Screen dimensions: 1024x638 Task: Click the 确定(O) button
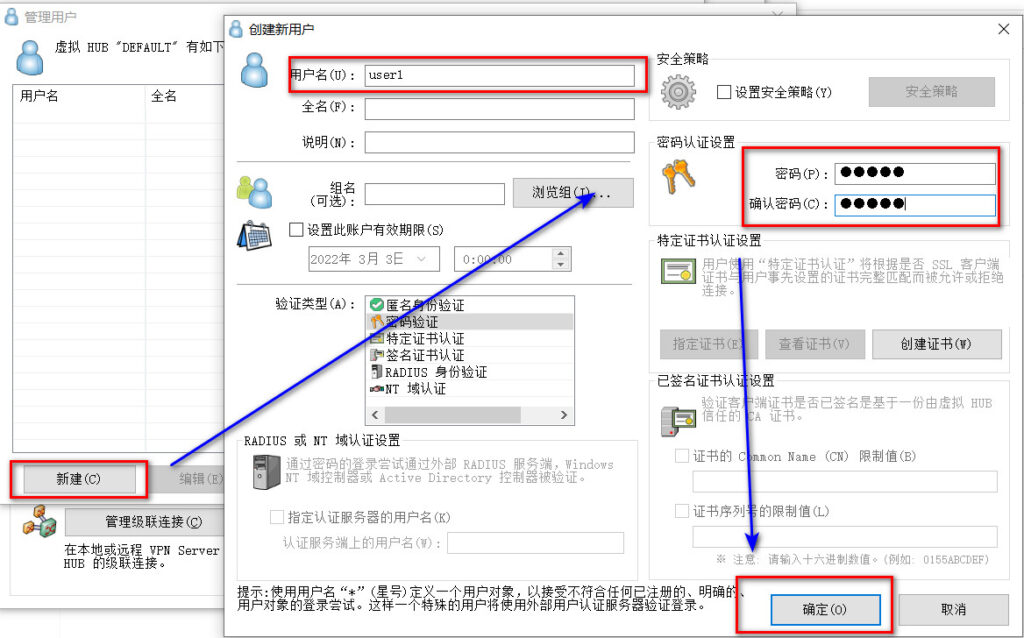pos(825,609)
